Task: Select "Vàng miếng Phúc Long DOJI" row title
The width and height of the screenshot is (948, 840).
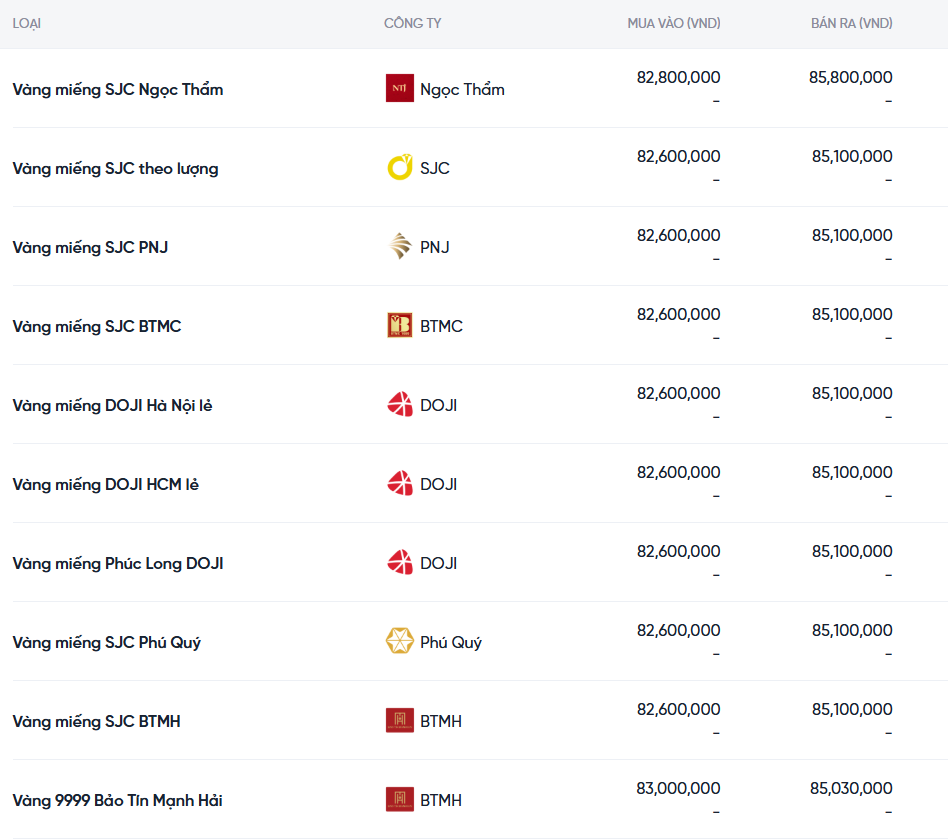Action: click(118, 564)
